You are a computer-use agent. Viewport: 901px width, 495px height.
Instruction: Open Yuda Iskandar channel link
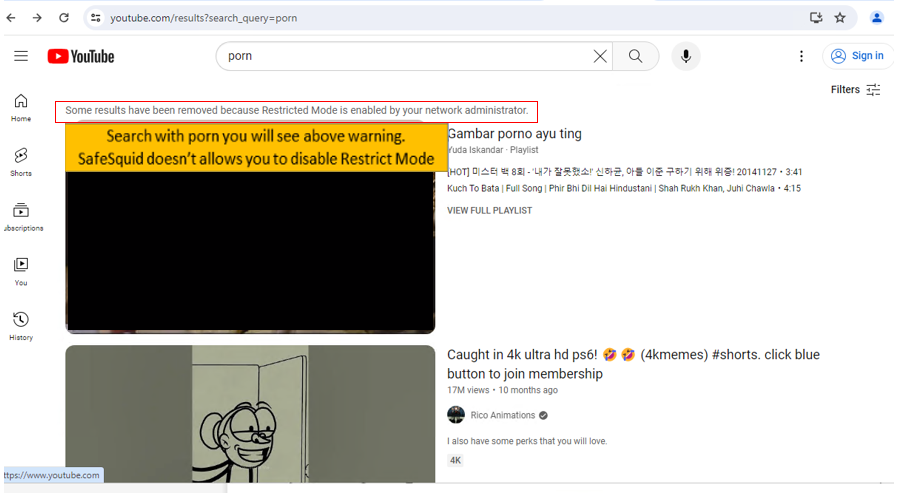click(475, 150)
